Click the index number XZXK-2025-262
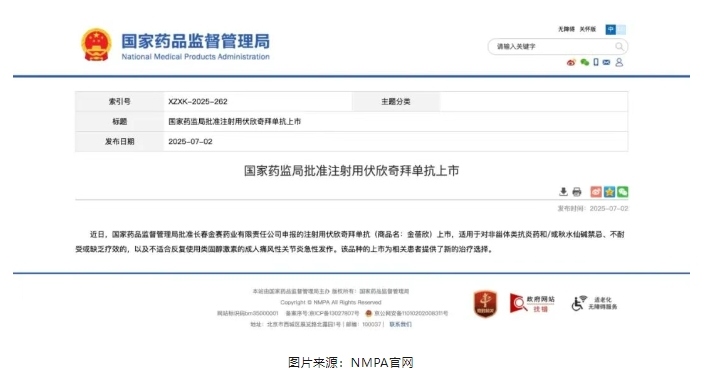Screen dimensions: 707x390 pos(198,102)
